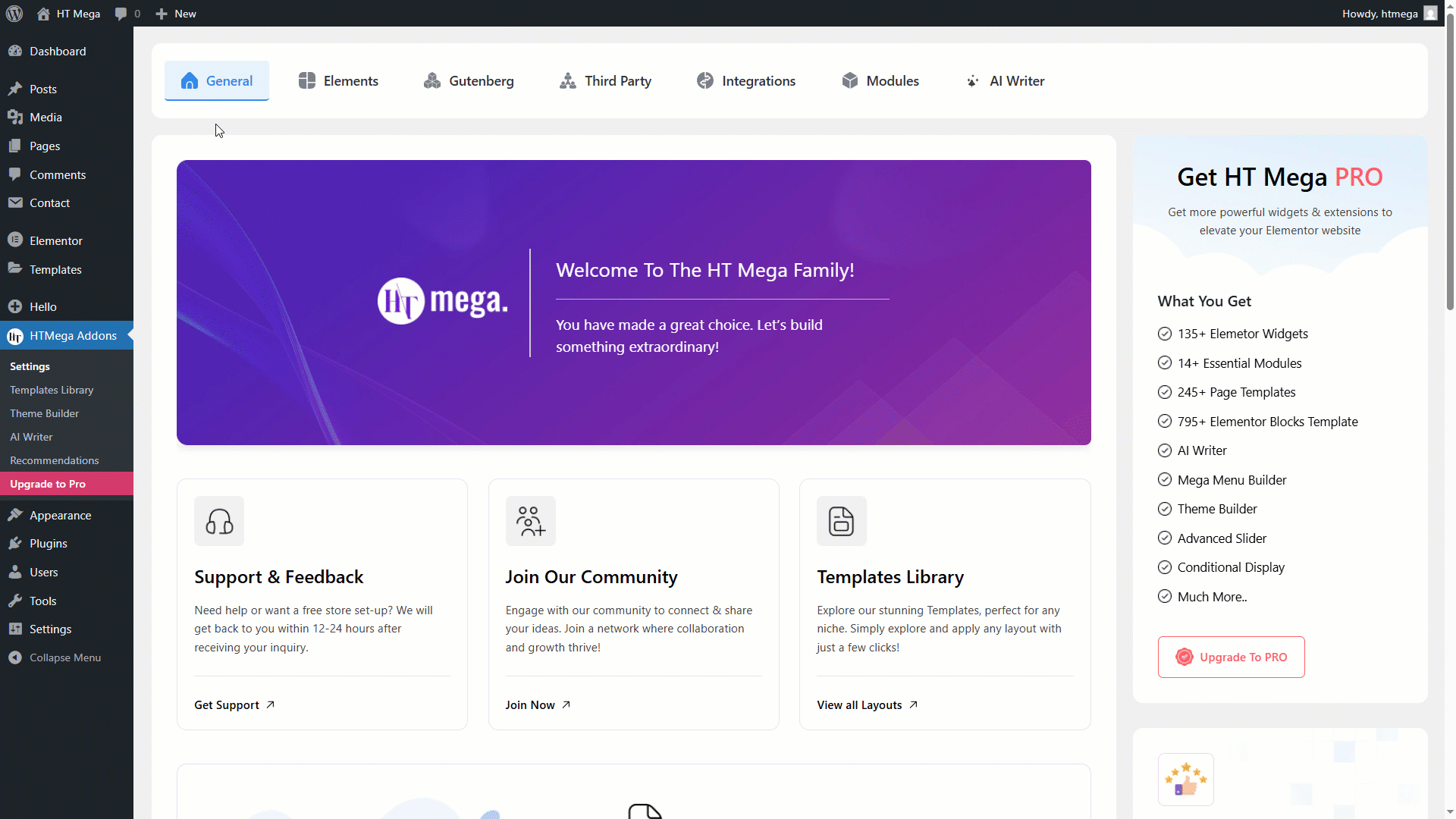Image resolution: width=1456 pixels, height=819 pixels.
Task: Click the Templates Library document icon
Action: coord(842,521)
